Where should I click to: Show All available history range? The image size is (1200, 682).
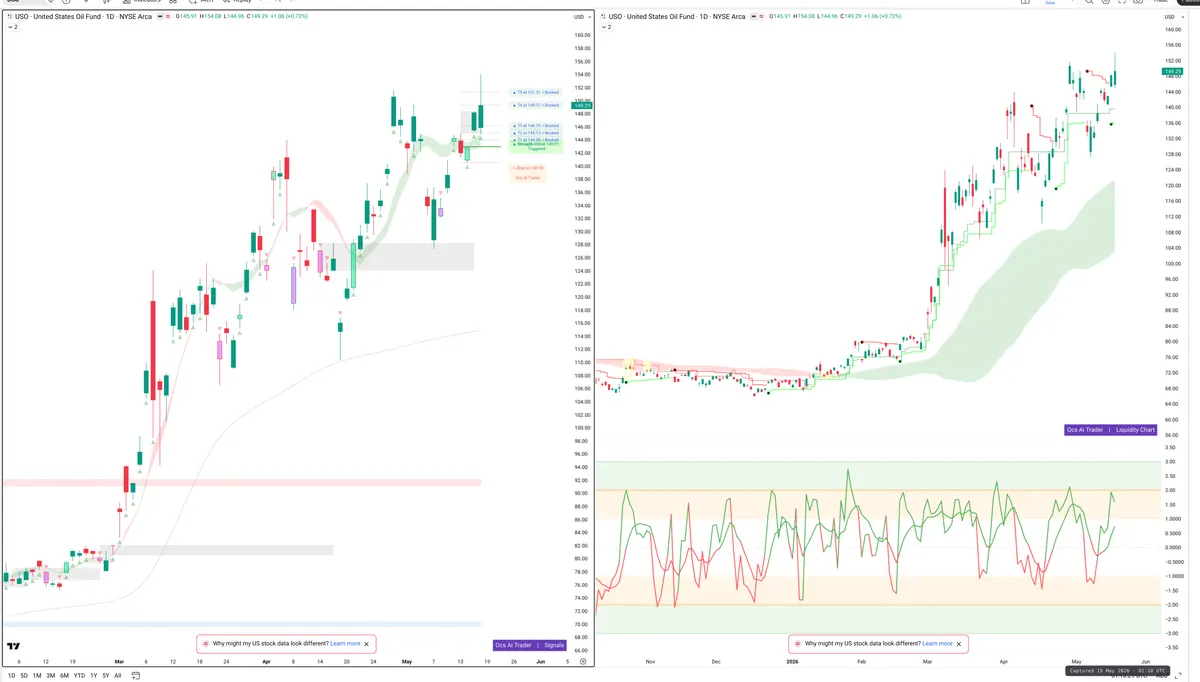pos(117,676)
